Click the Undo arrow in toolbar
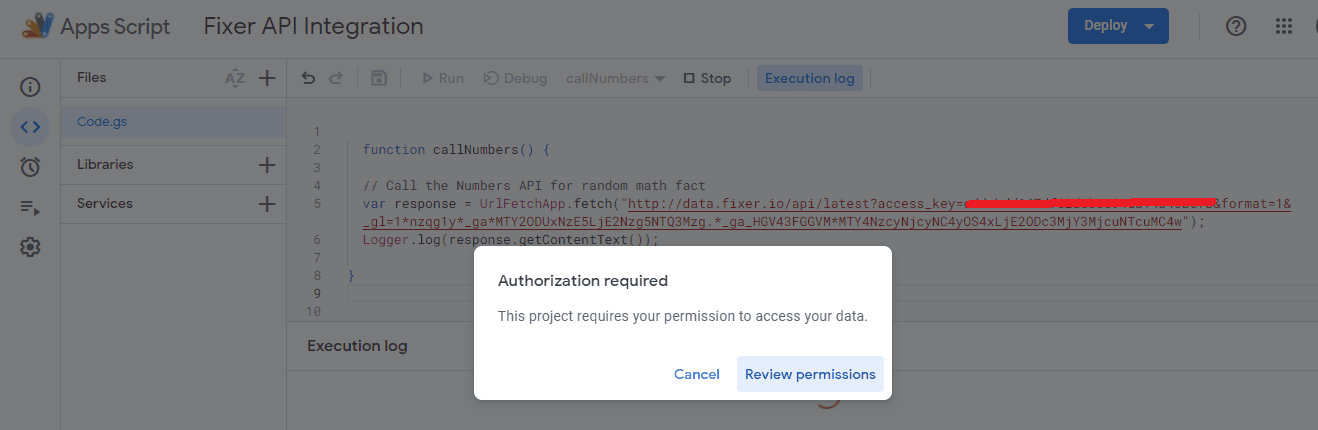This screenshot has width=1318, height=430. coord(308,78)
